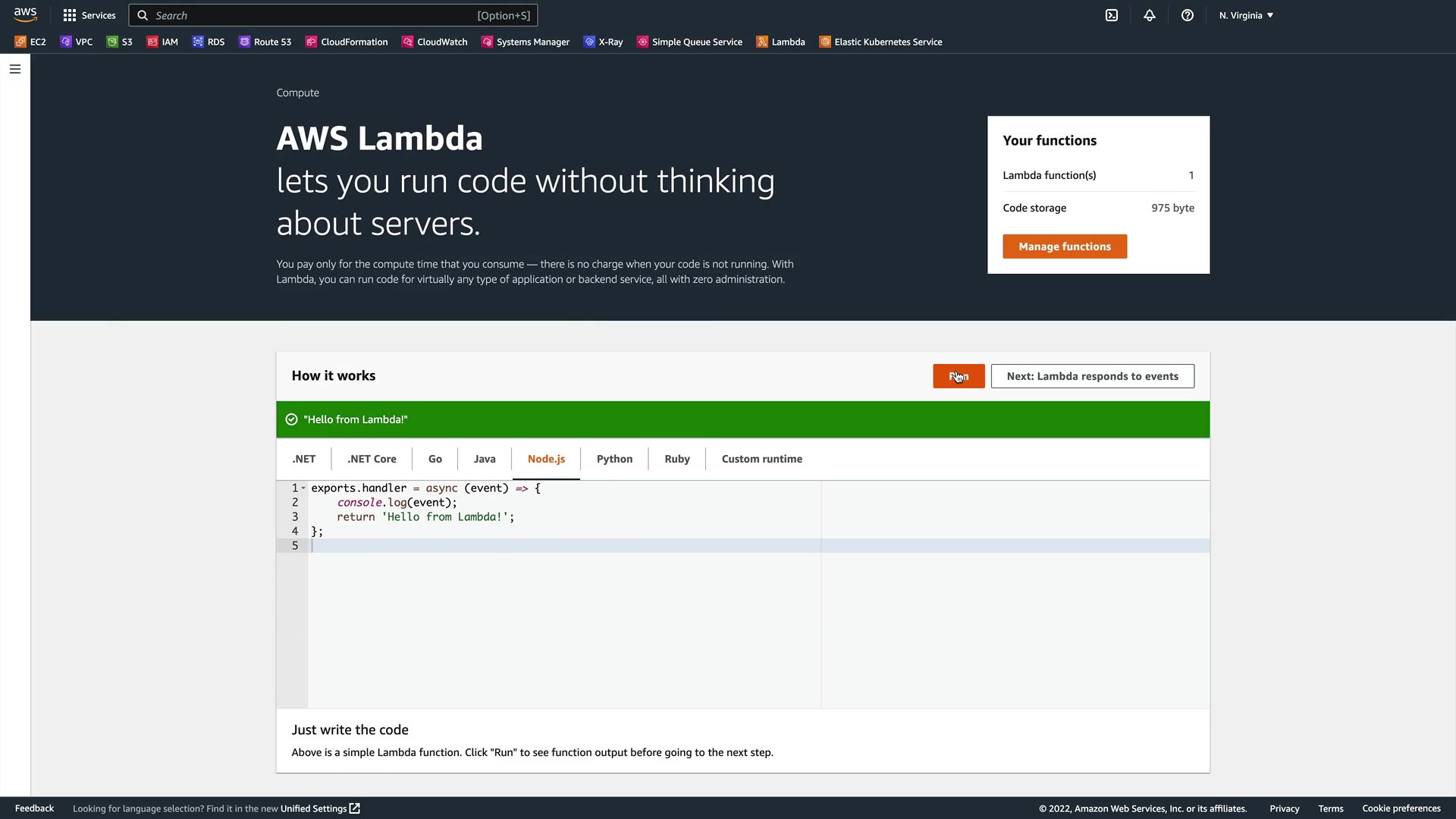Open the notifications bell
The image size is (1456, 819).
[1150, 15]
